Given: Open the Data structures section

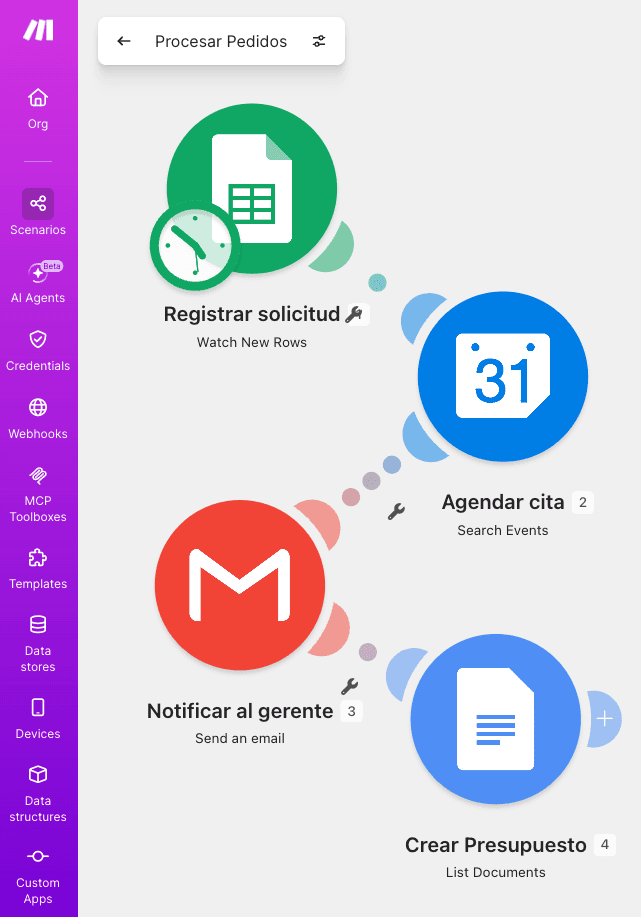Looking at the screenshot, I should pyautogui.click(x=38, y=794).
